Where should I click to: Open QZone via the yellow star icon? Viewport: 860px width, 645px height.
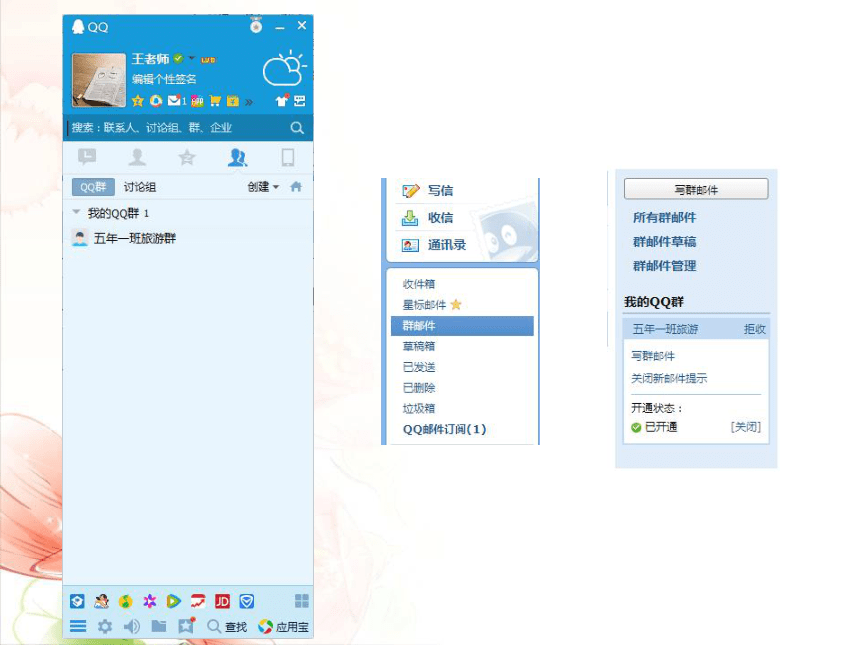click(138, 101)
